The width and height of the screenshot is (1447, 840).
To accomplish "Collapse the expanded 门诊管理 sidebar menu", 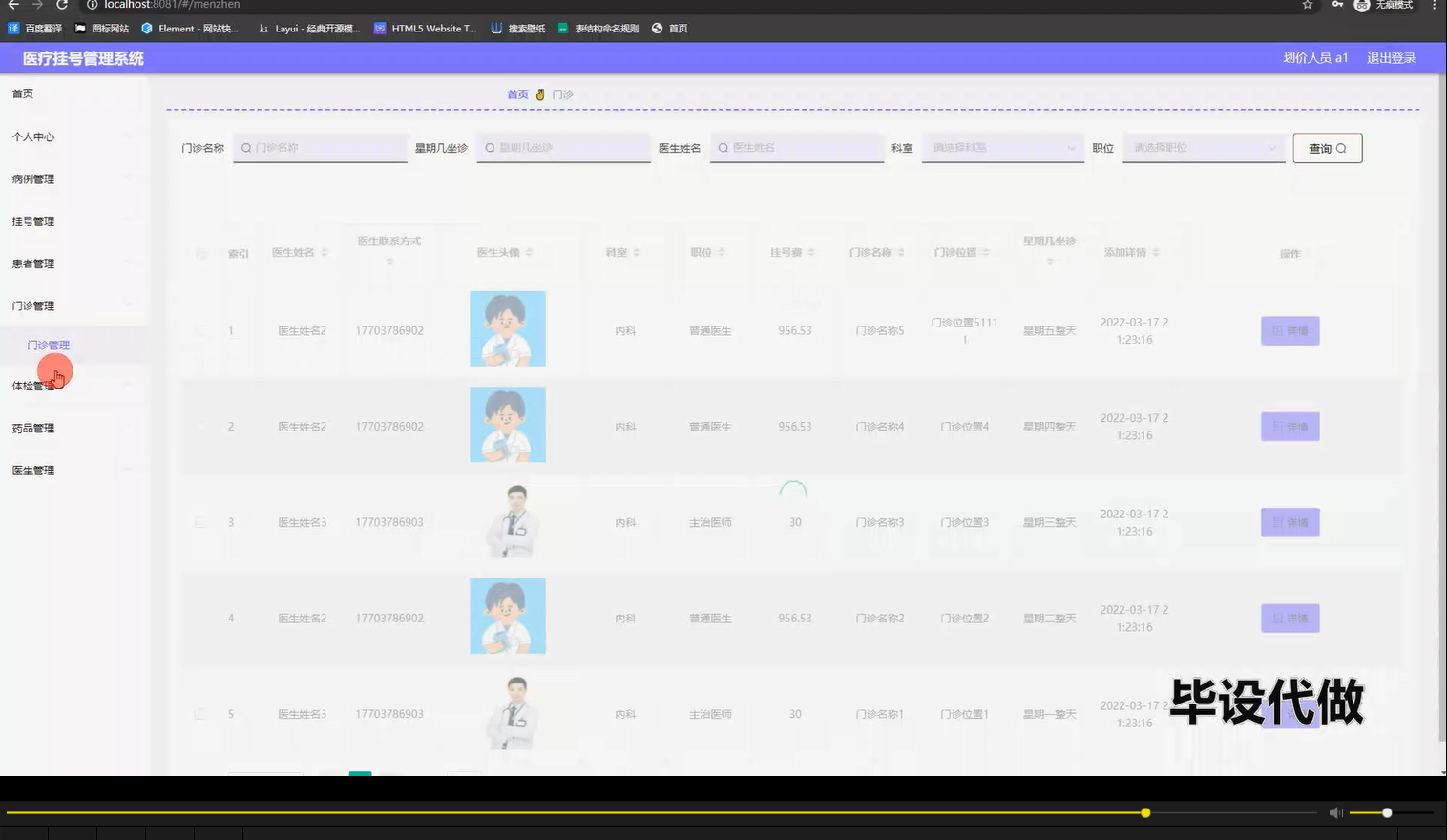I will [x=34, y=305].
